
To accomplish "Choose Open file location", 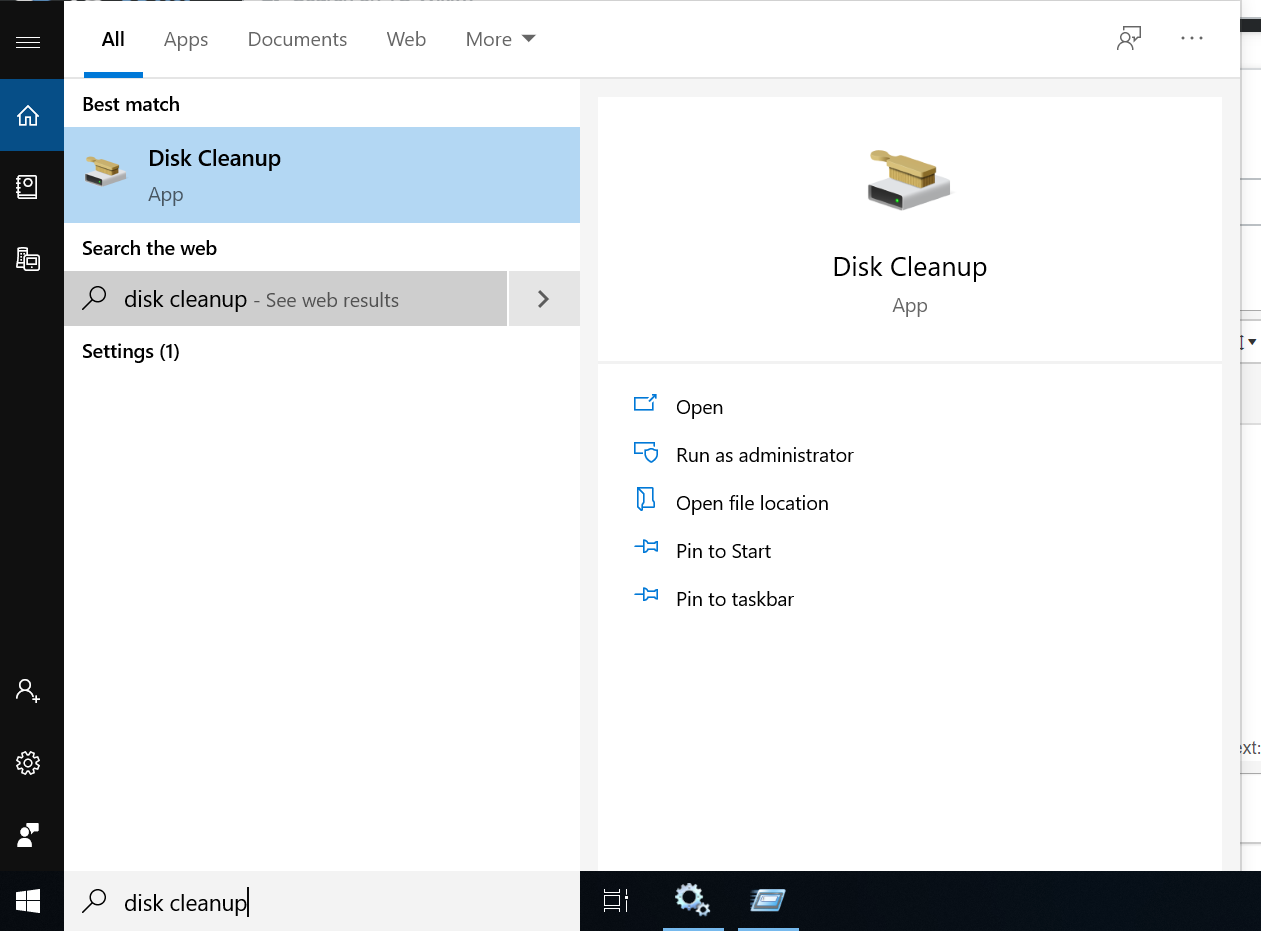I will [x=752, y=503].
